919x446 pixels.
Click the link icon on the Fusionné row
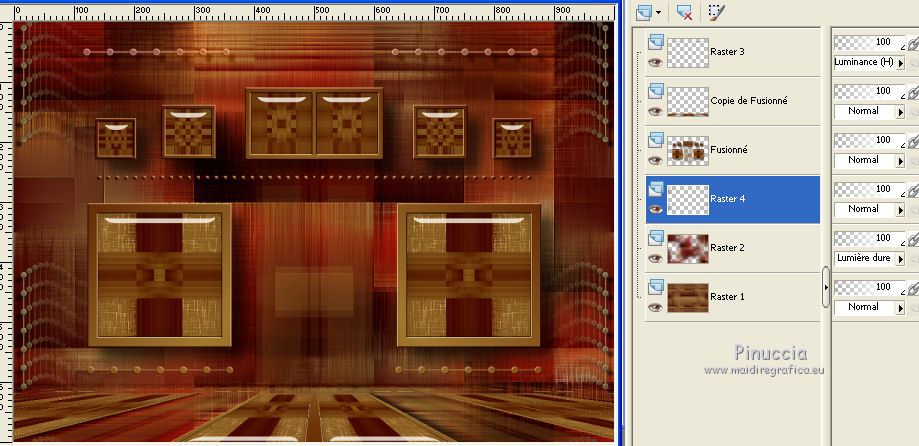click(913, 141)
